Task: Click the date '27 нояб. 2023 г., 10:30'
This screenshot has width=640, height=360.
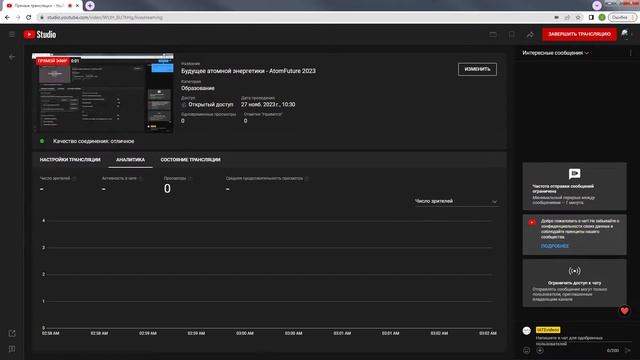Action: point(268,104)
